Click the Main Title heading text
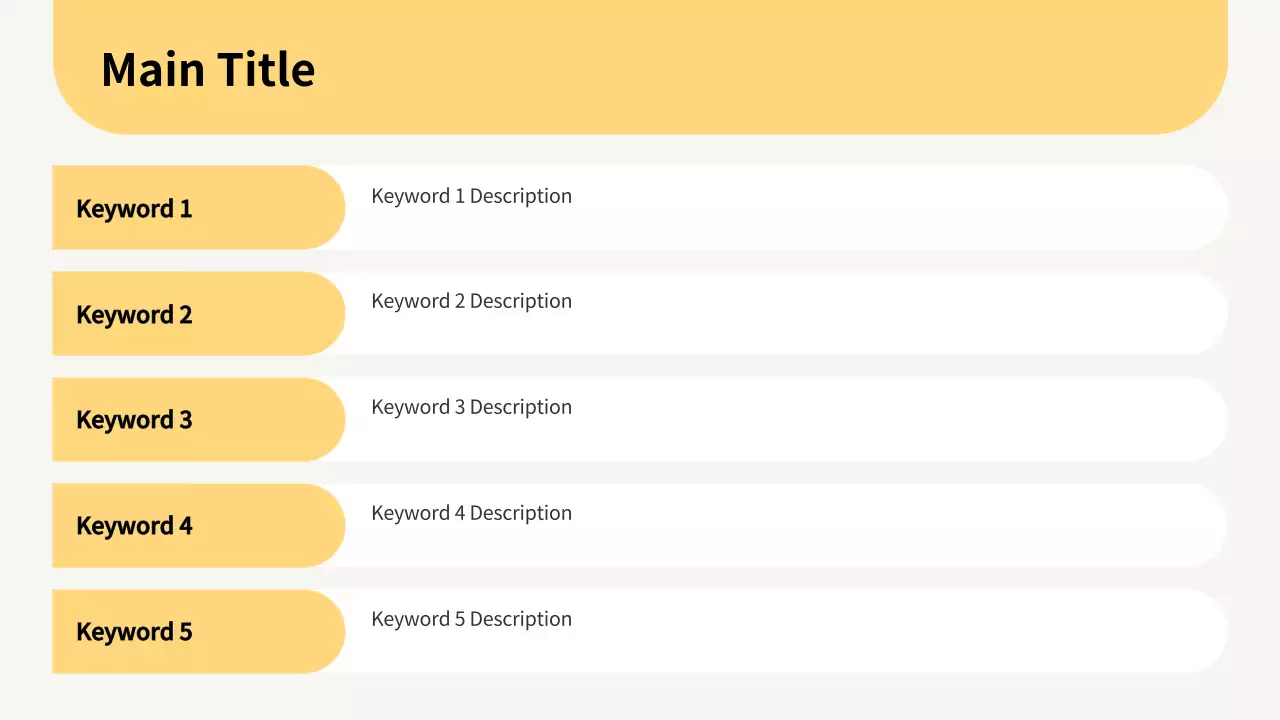This screenshot has height=720, width=1280. click(x=208, y=69)
